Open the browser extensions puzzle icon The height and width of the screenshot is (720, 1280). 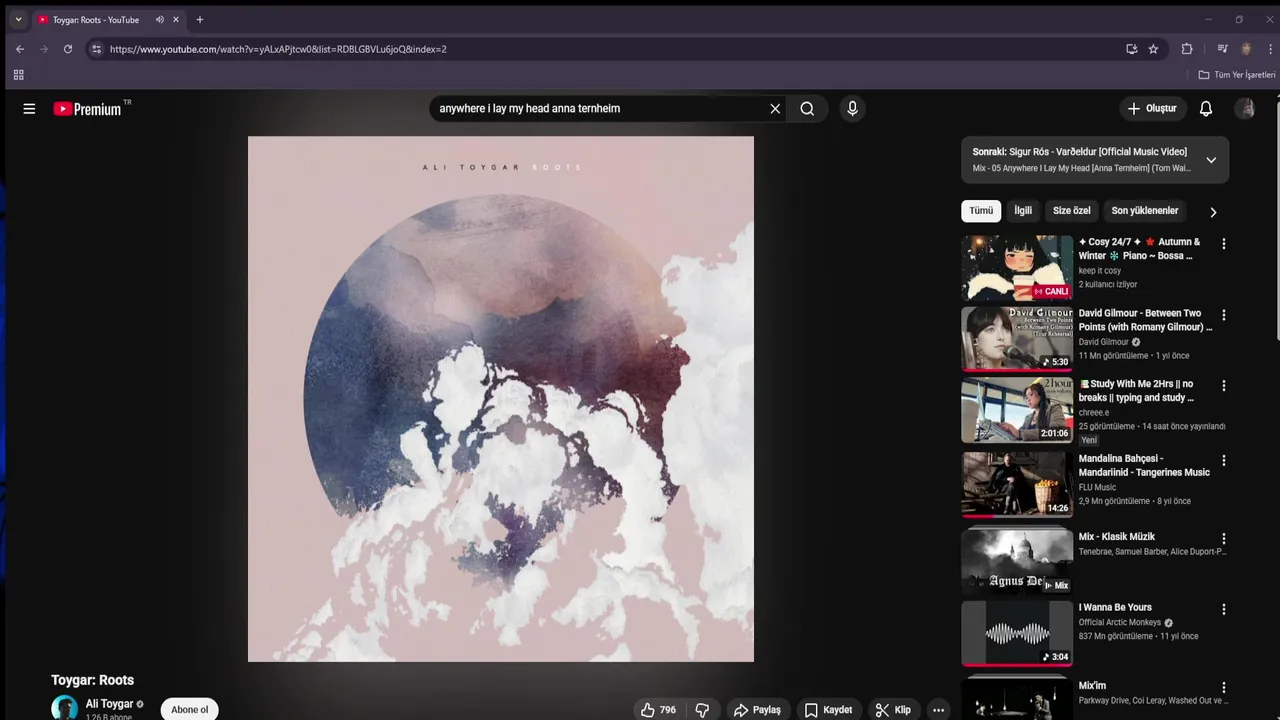(1187, 49)
